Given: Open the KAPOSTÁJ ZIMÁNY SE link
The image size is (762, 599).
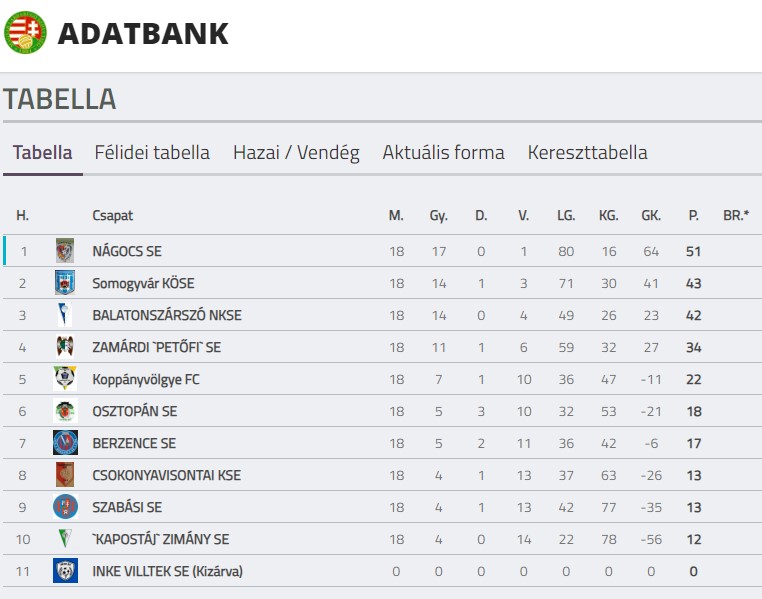Looking at the screenshot, I should point(160,539).
